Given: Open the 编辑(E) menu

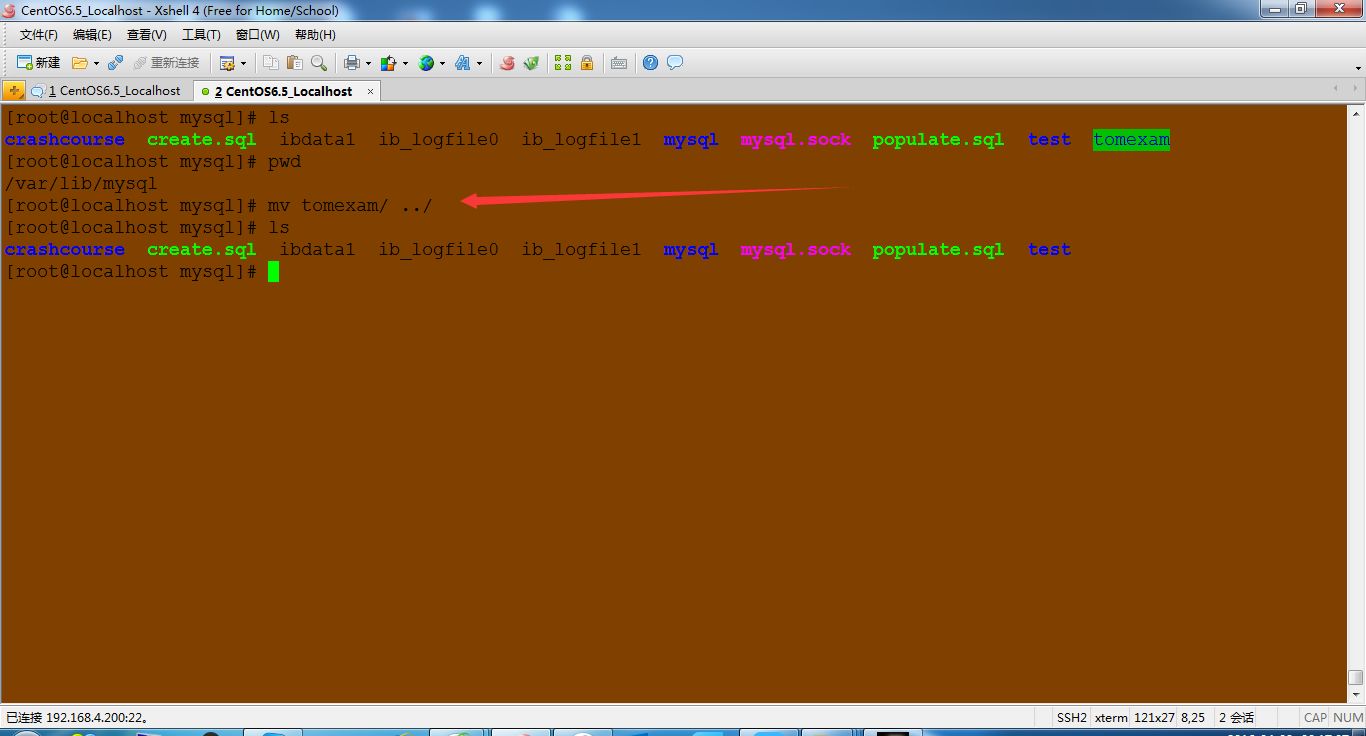Looking at the screenshot, I should pos(92,35).
